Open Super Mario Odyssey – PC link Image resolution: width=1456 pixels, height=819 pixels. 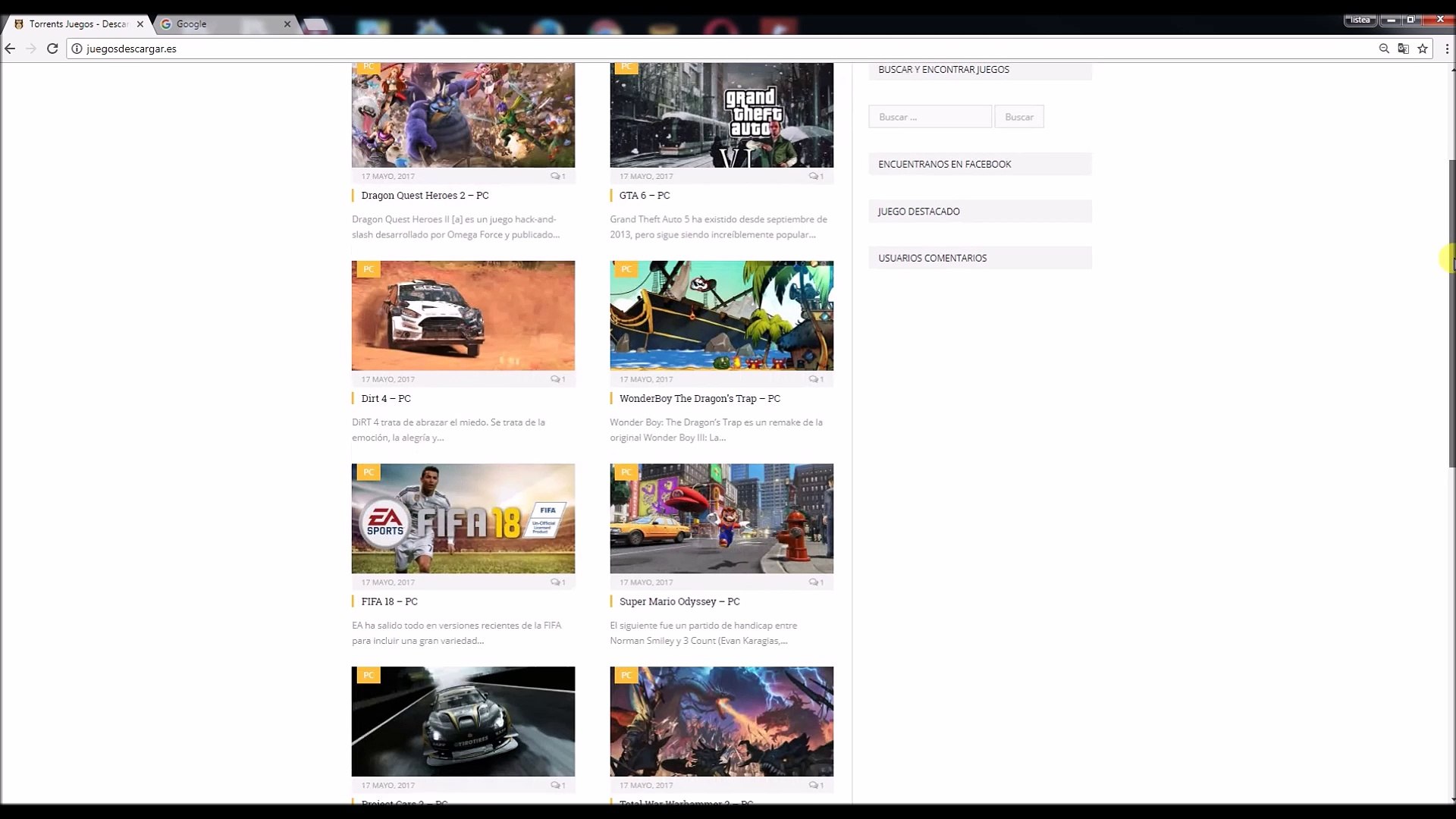(x=679, y=602)
